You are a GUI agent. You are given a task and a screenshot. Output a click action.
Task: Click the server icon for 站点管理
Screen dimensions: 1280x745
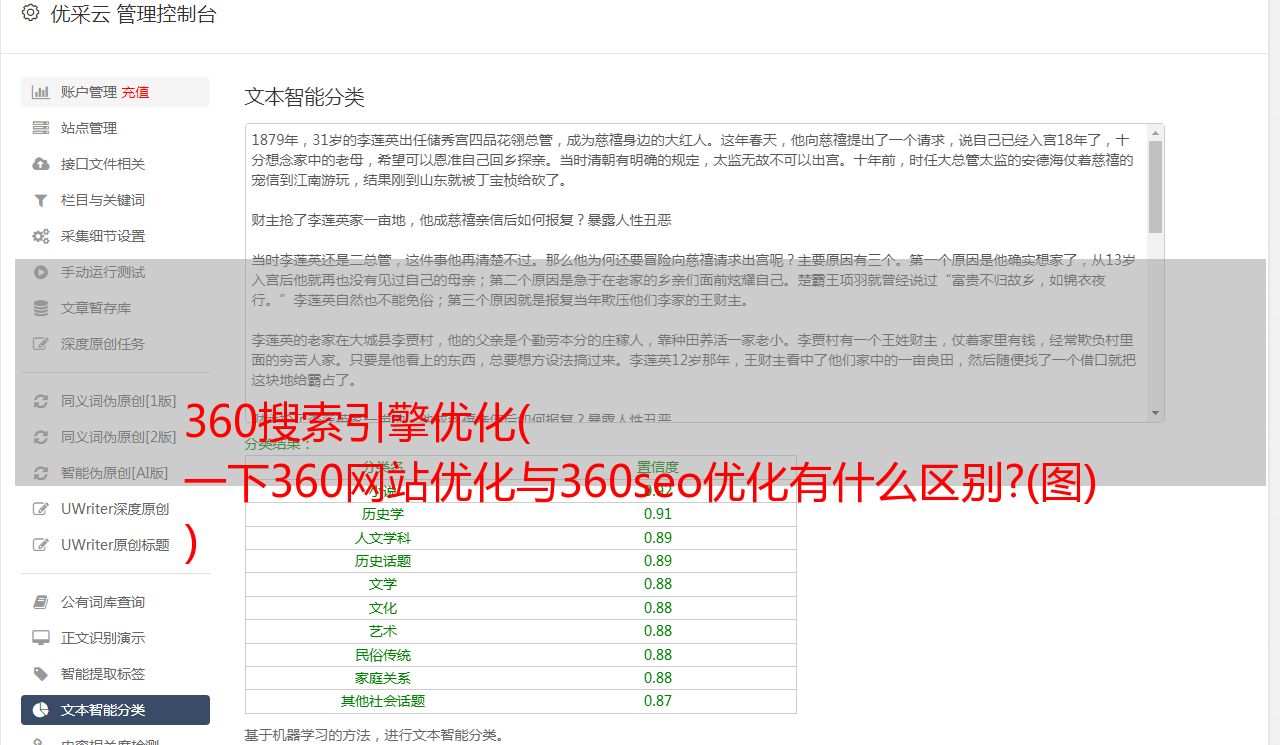tap(41, 128)
